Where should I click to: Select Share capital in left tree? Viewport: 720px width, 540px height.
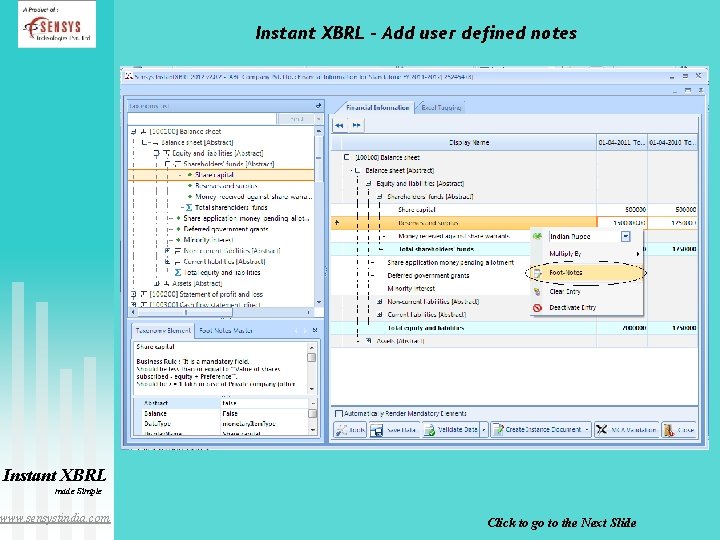click(214, 175)
